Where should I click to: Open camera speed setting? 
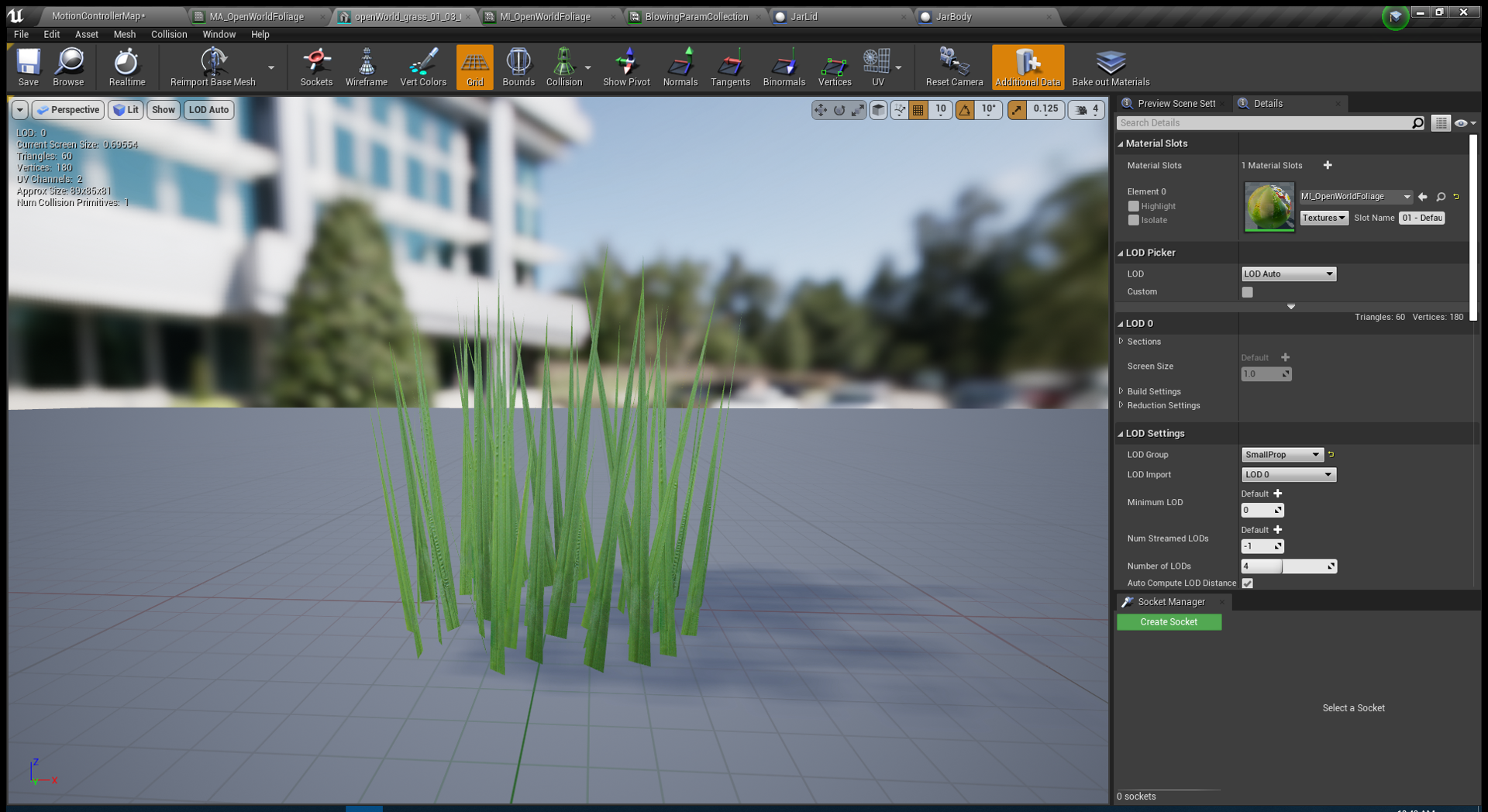tap(1087, 110)
